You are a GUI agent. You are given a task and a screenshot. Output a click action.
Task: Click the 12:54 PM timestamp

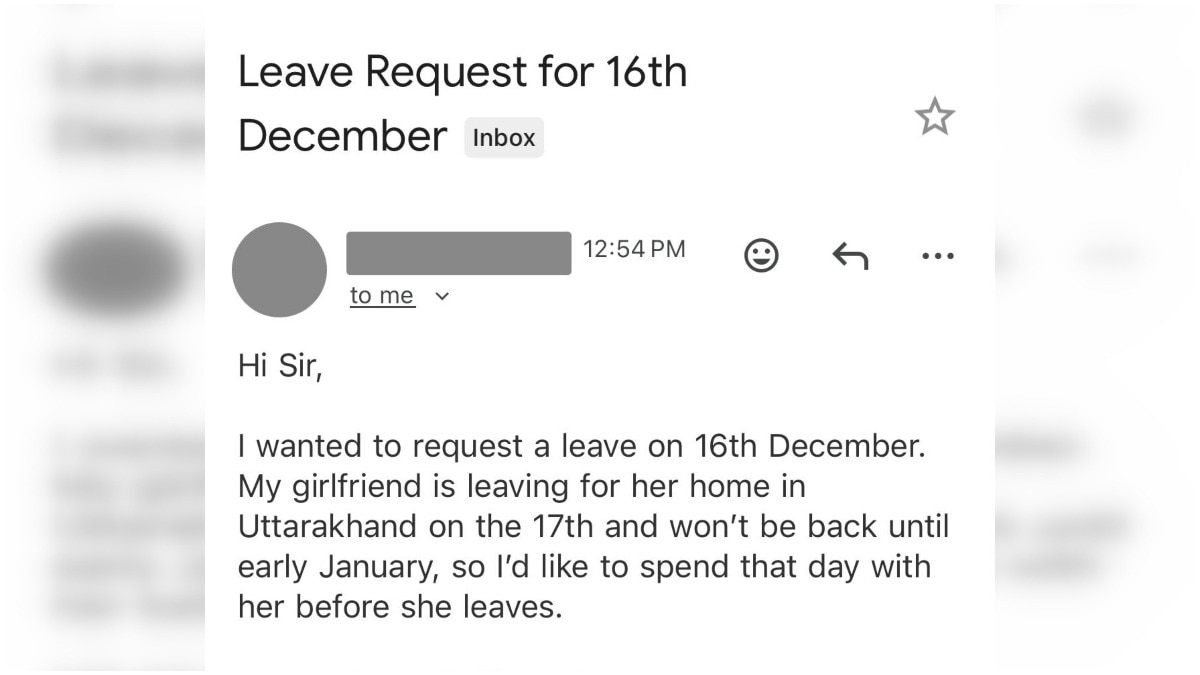point(633,249)
